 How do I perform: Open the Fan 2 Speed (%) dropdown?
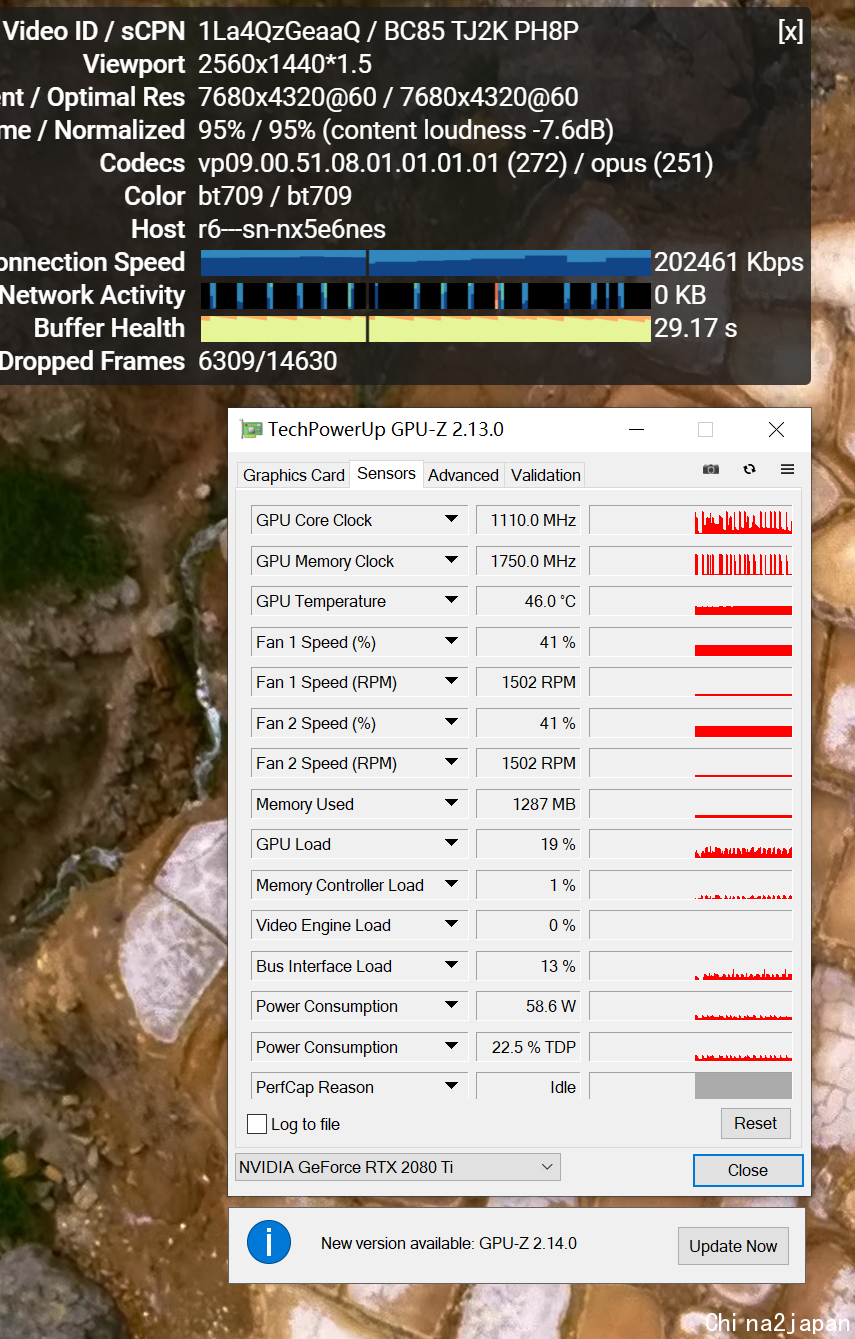tap(452, 723)
